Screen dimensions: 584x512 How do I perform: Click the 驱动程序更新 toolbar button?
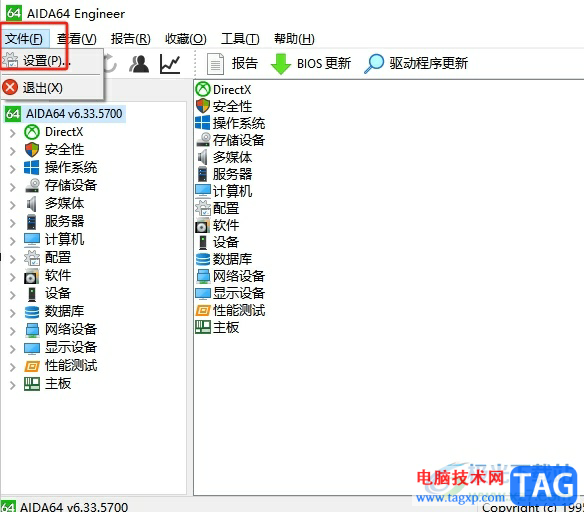pyautogui.click(x=416, y=63)
